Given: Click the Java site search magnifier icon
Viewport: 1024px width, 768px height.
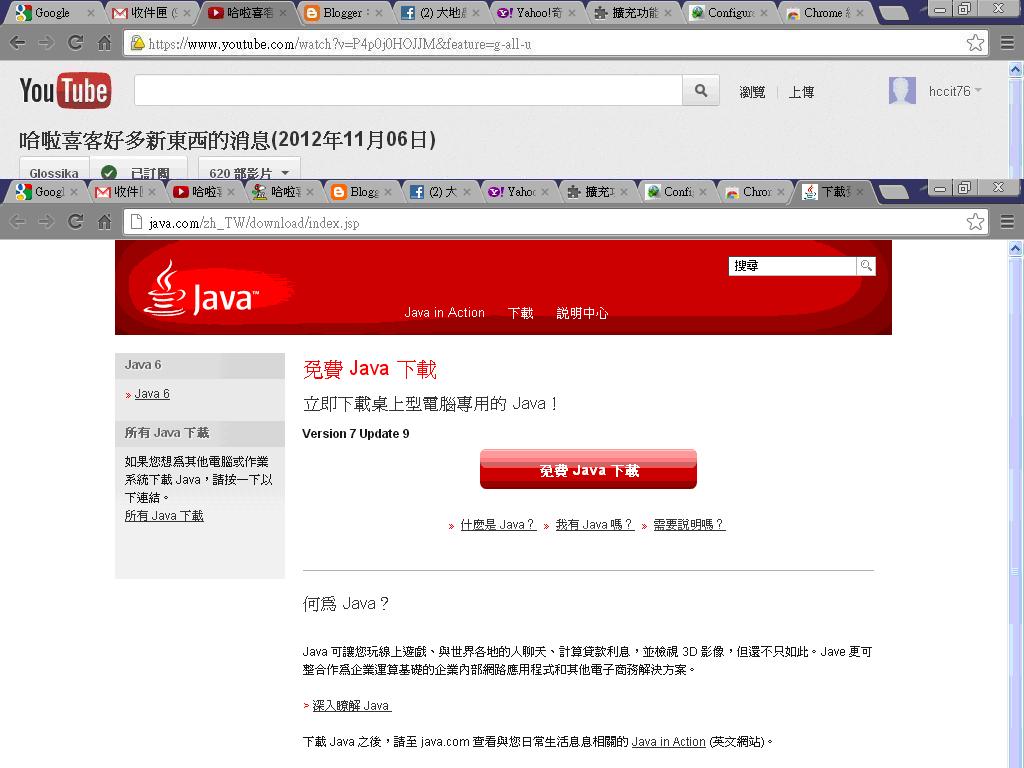Looking at the screenshot, I should pos(866,266).
